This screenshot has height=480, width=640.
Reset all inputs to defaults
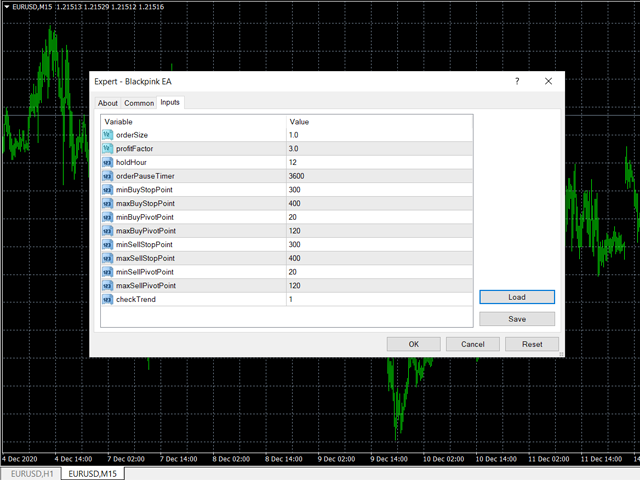pos(532,344)
